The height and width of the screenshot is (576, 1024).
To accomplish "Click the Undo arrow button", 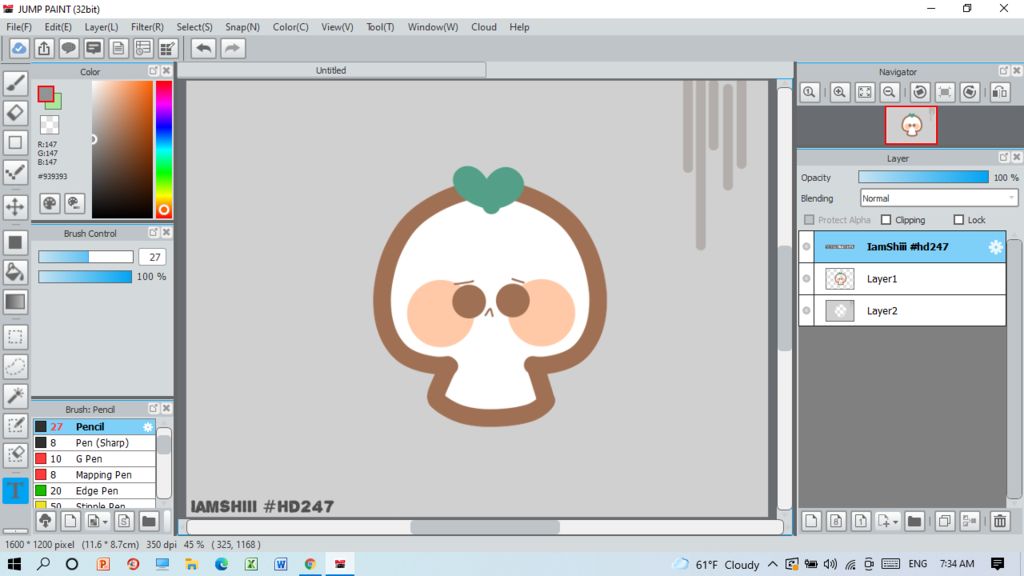I will (x=204, y=48).
